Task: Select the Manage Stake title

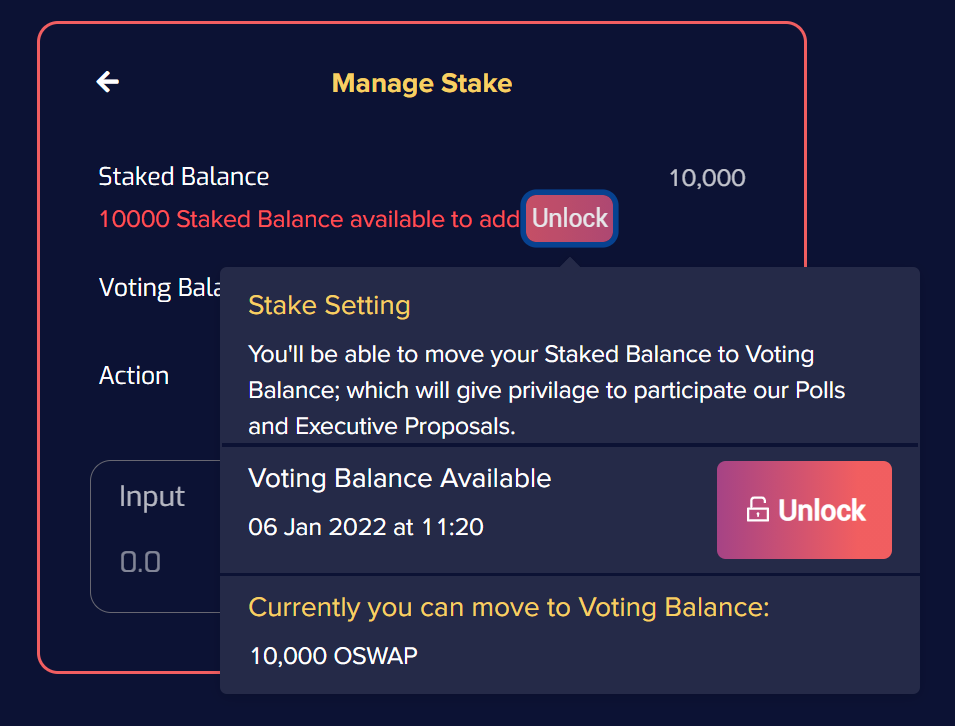Action: (421, 83)
